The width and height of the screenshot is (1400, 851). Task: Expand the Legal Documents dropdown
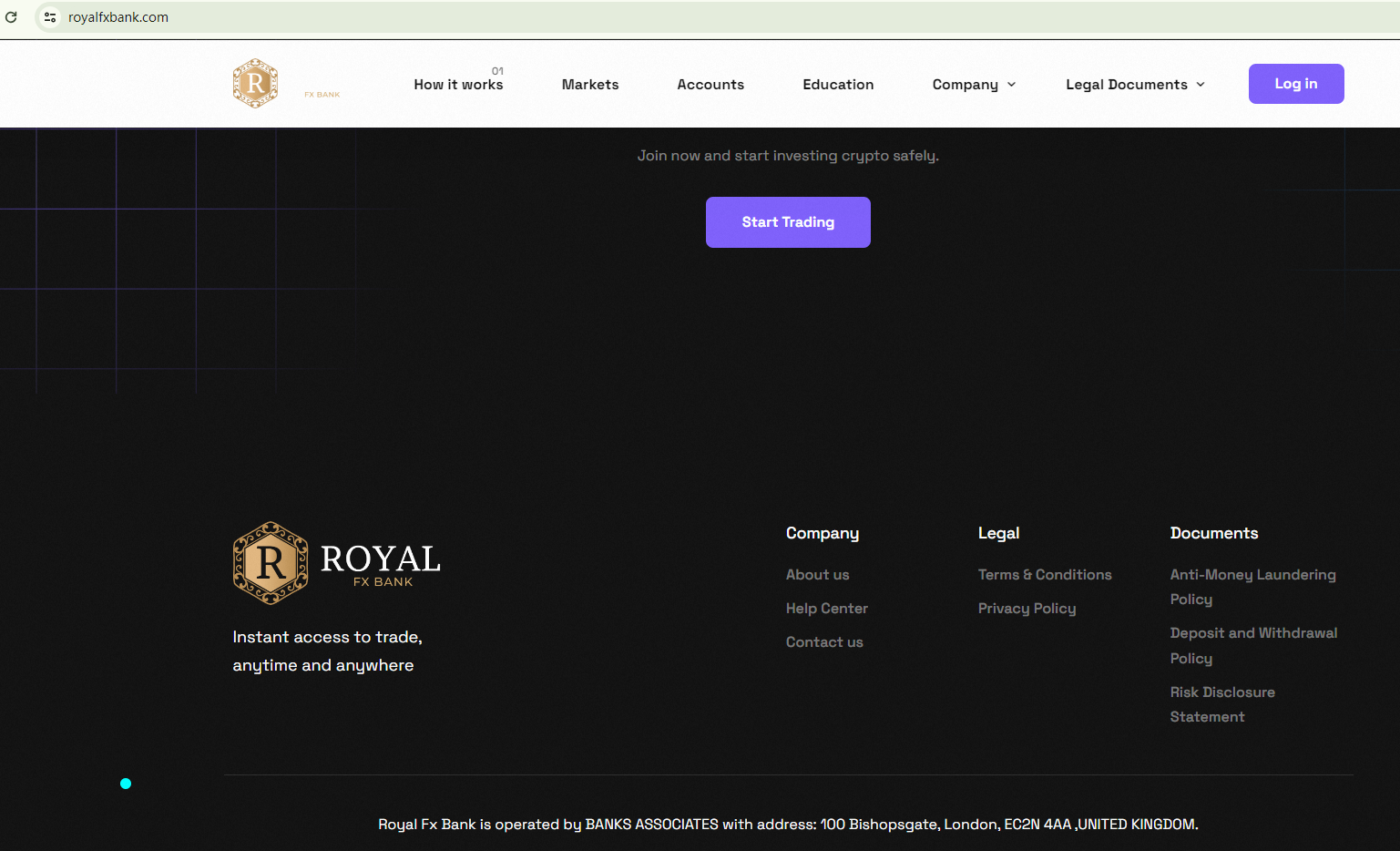1134,85
